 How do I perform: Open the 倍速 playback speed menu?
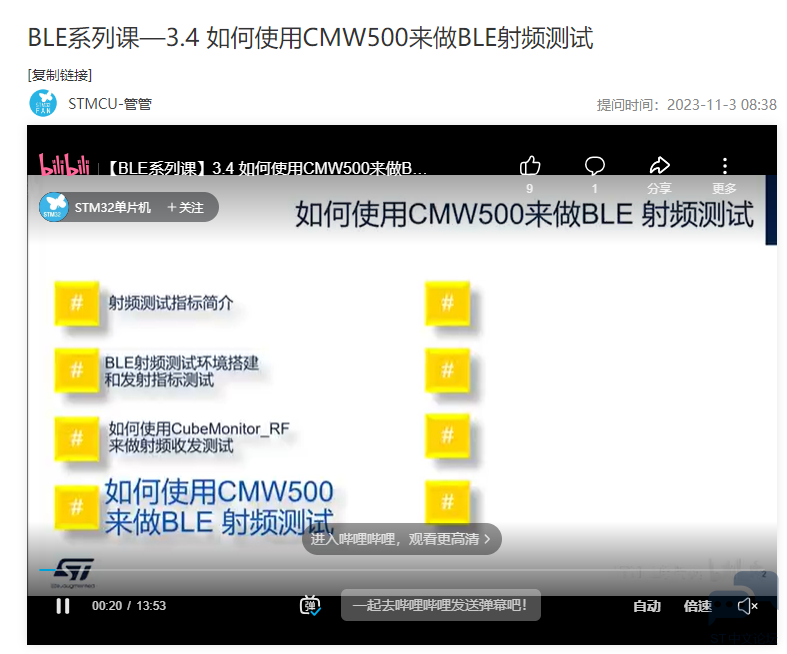tap(697, 606)
